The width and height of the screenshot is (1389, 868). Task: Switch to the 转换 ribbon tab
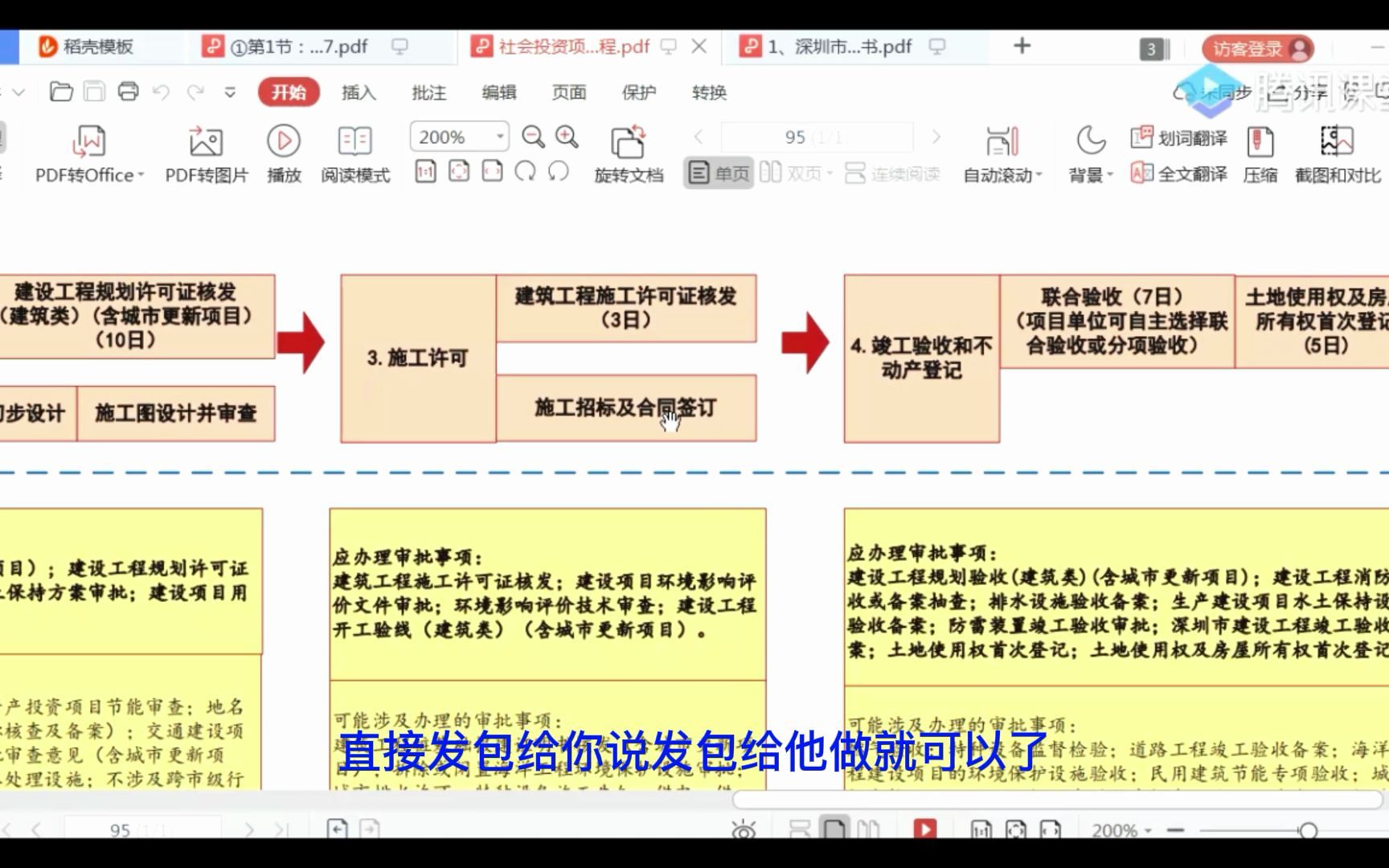point(709,92)
